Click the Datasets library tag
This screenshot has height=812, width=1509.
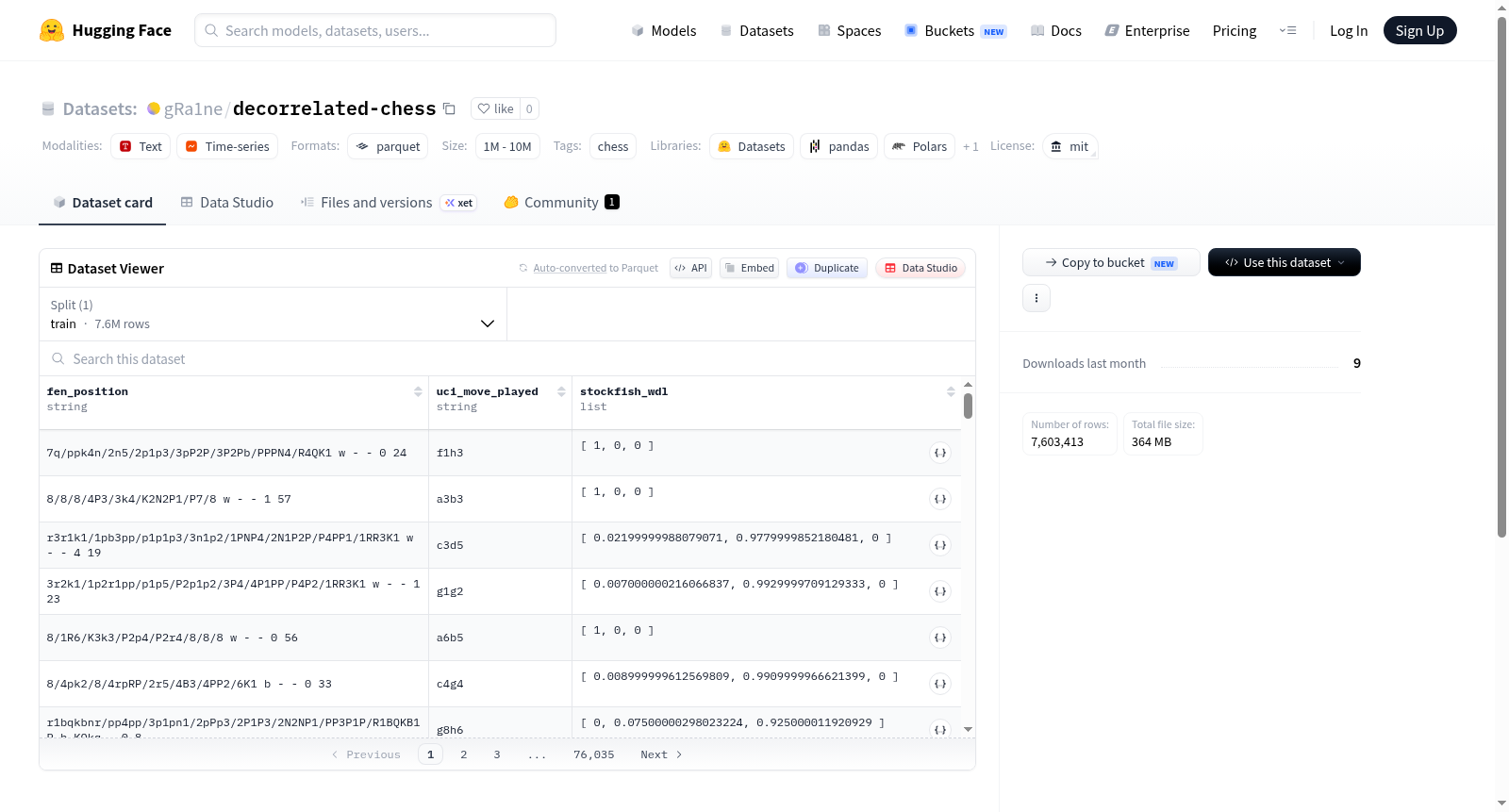click(x=752, y=146)
